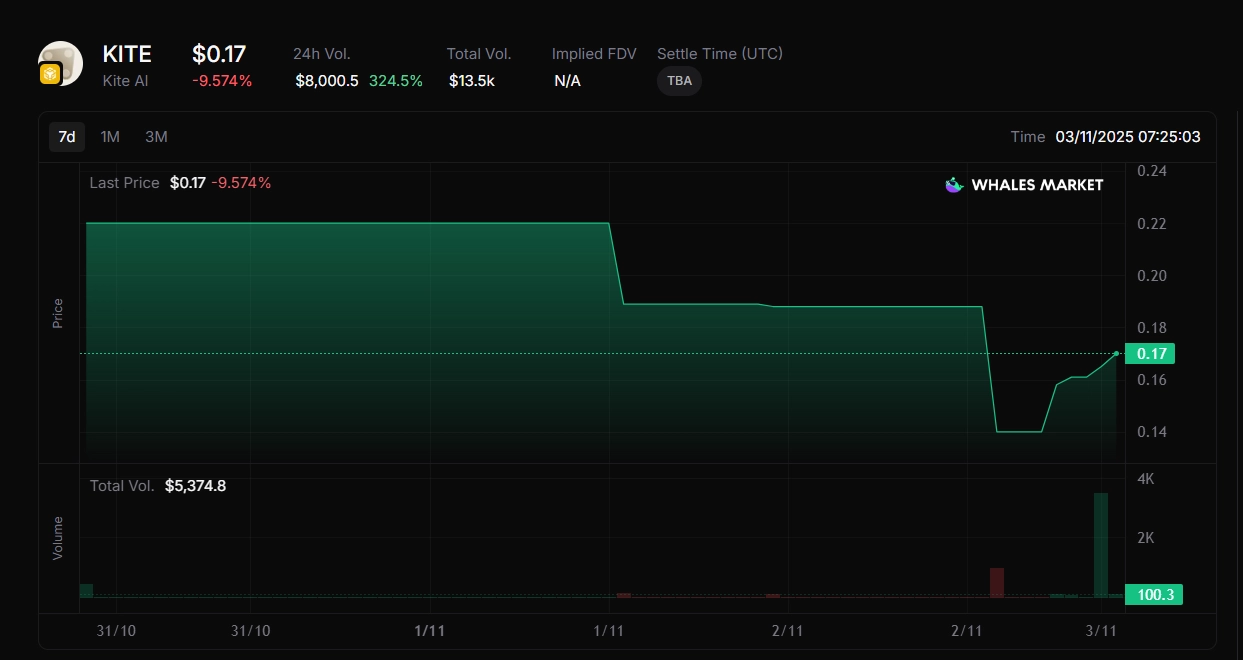Screen dimensions: 1243x660
Task: Click the green dot ending the price line
Action: (1116, 354)
